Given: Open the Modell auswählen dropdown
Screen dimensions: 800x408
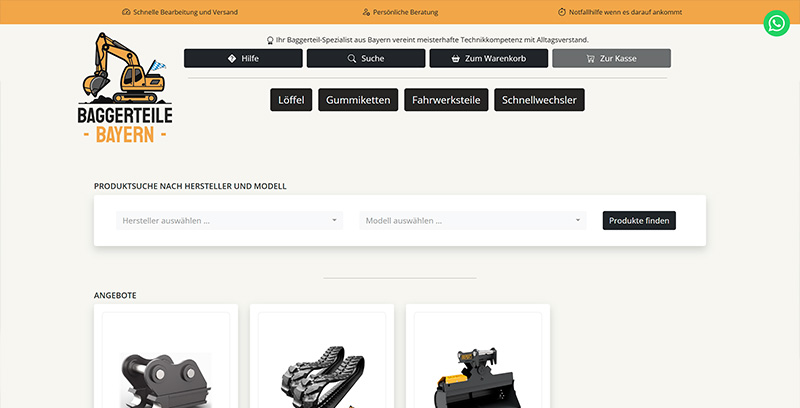Looking at the screenshot, I should [x=472, y=221].
